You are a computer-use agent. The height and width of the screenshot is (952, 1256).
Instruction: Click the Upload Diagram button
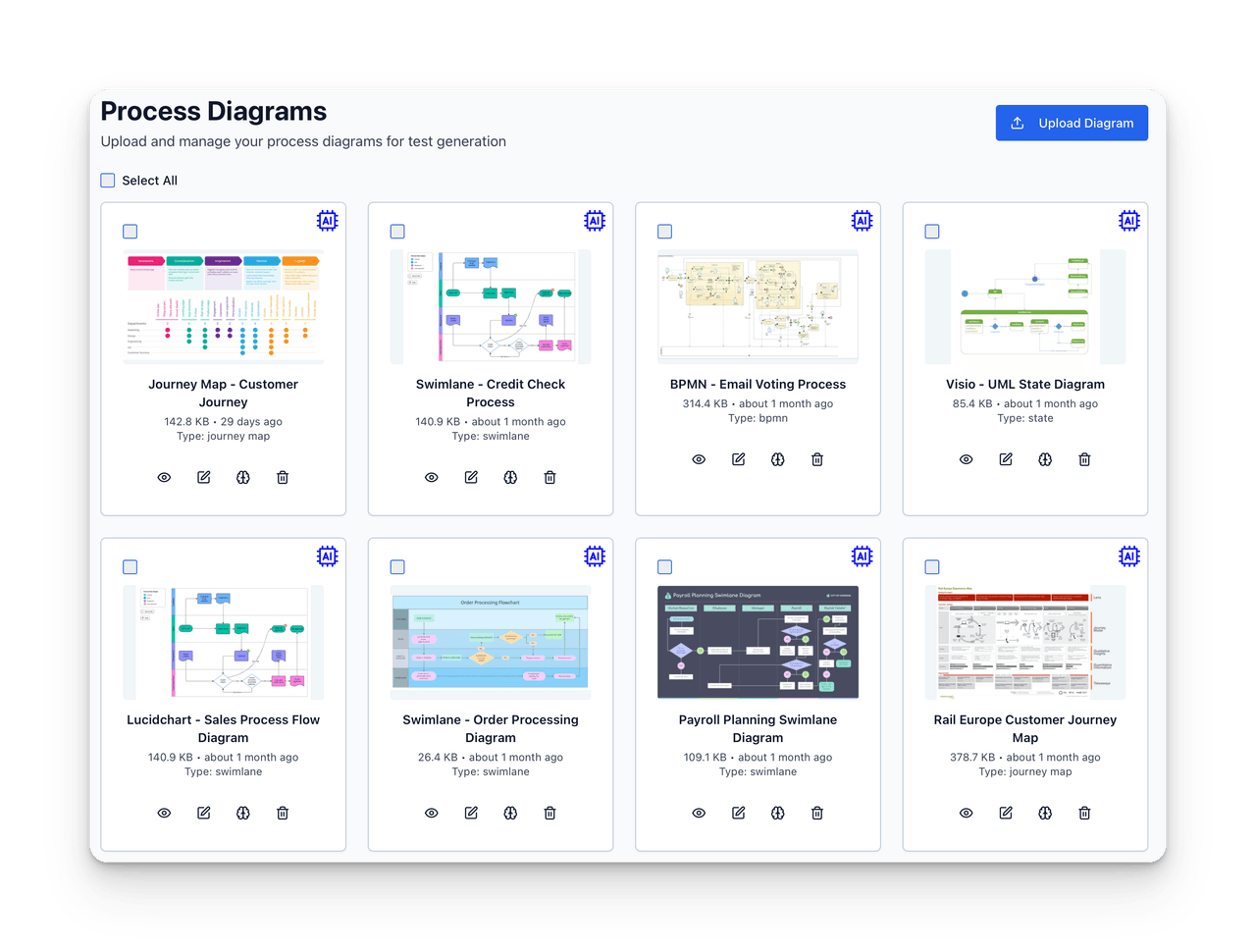tap(1072, 123)
